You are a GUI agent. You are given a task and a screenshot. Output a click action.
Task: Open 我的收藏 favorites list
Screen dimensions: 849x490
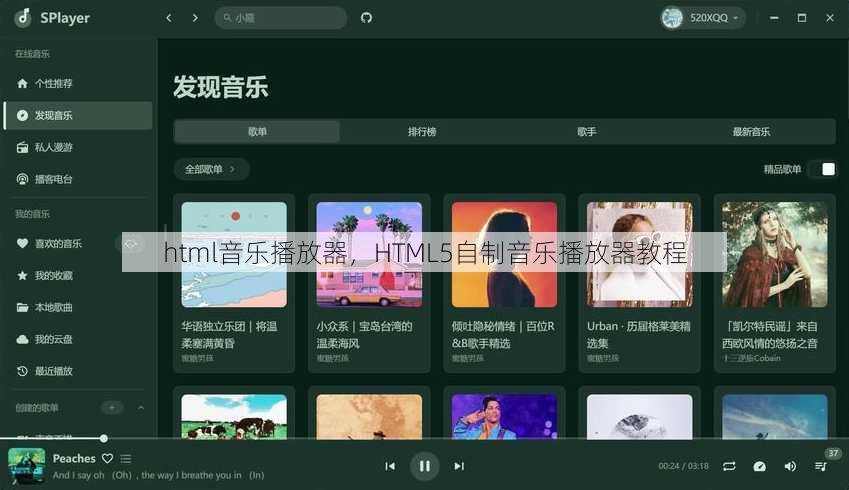(77, 276)
